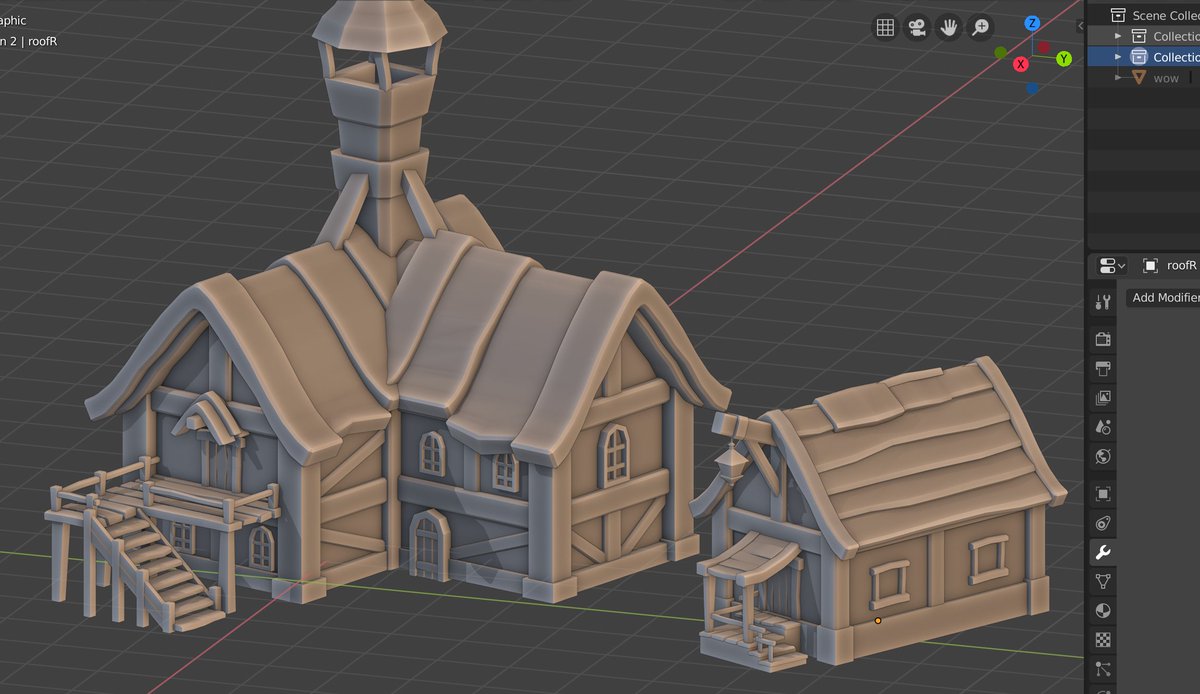Select the non-highlighted Collection row in outliner

pos(1143,36)
